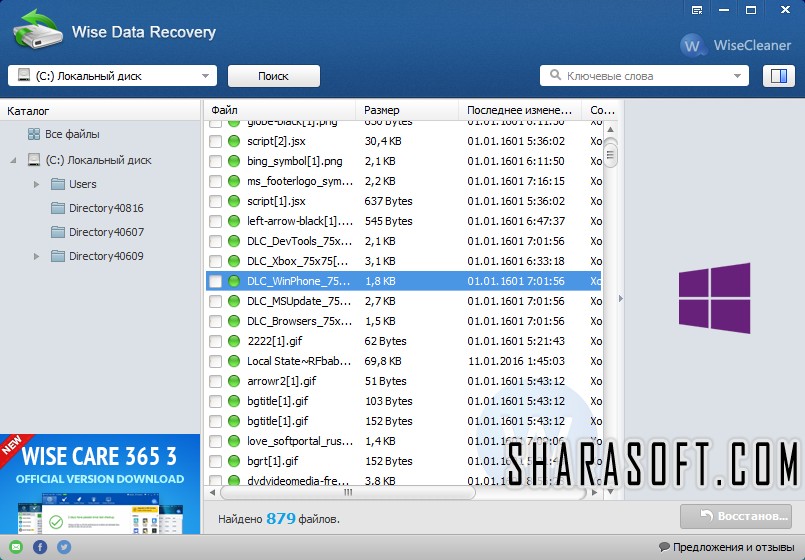This screenshot has height=560, width=805.
Task: Collapse the preview pane with side arrow
Action: 620,298
